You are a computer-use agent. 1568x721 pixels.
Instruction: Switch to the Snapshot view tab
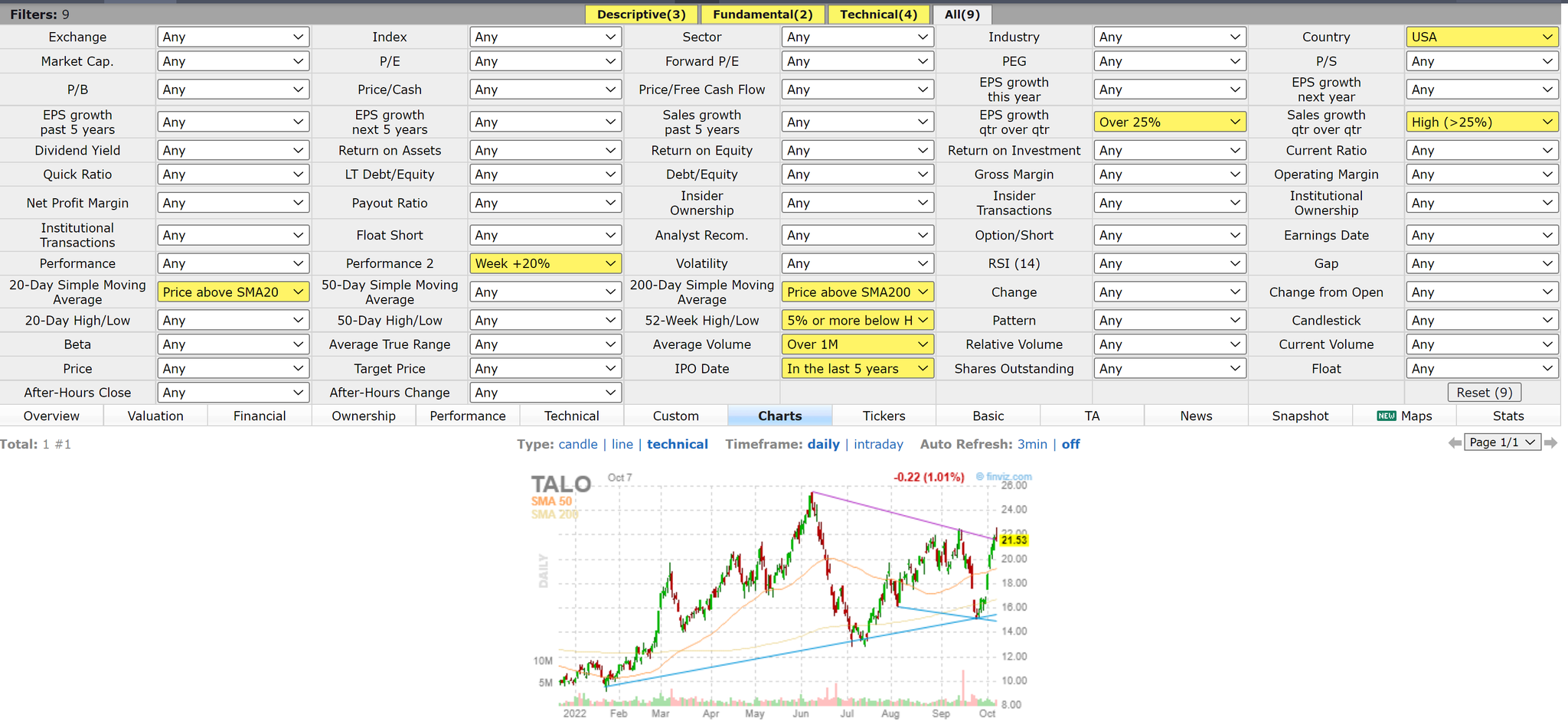pyautogui.click(x=1299, y=416)
